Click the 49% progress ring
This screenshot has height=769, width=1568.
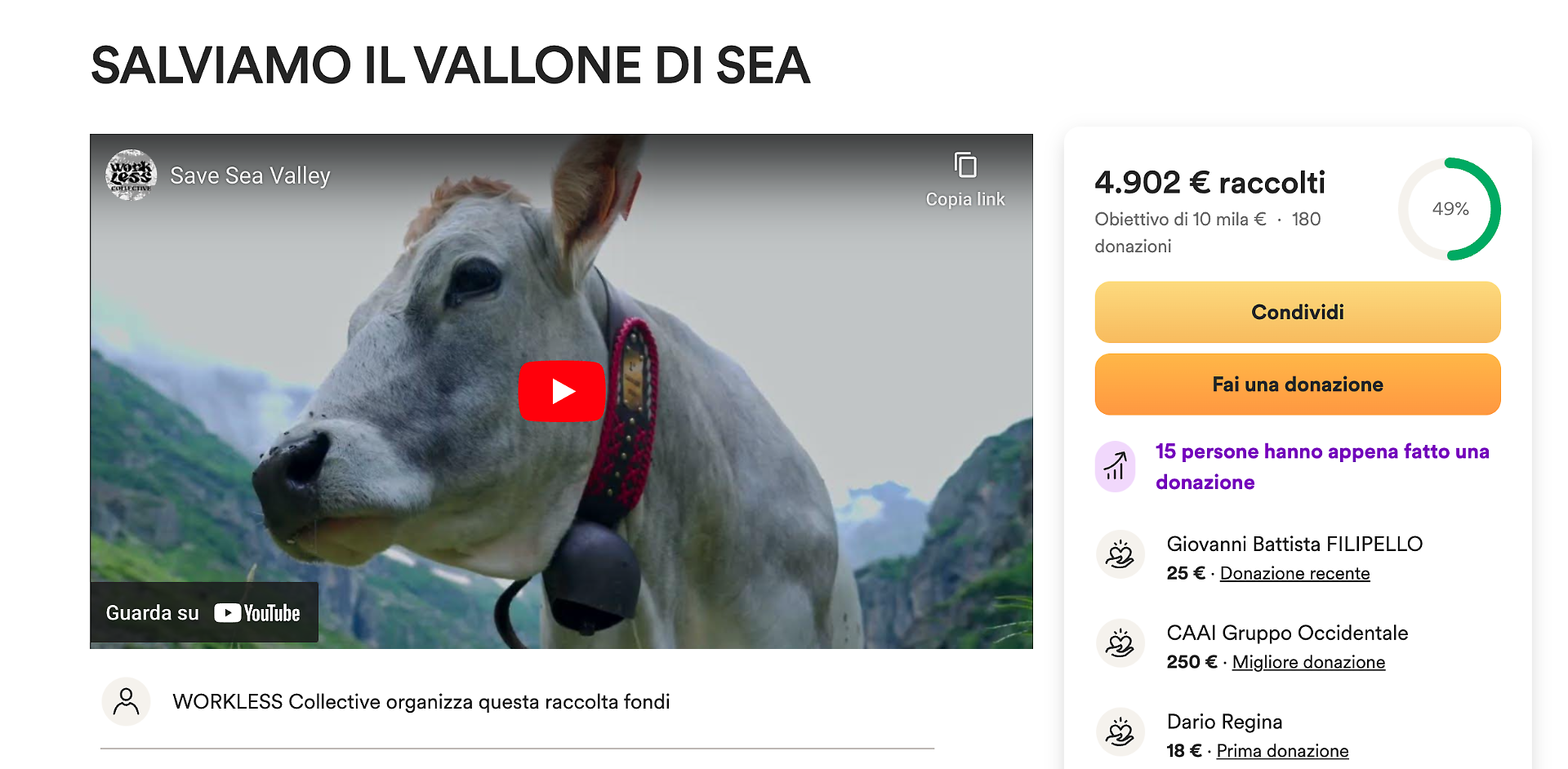(x=1450, y=209)
